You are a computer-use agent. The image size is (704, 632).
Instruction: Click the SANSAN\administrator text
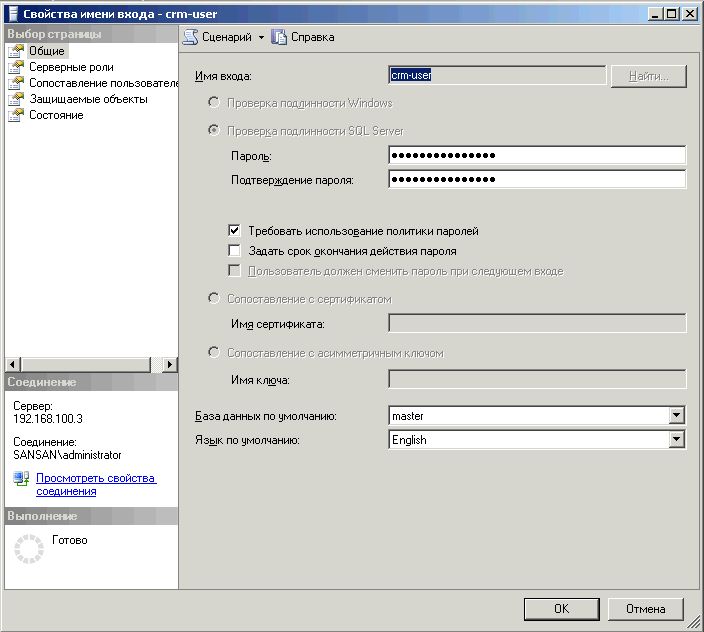[67, 455]
